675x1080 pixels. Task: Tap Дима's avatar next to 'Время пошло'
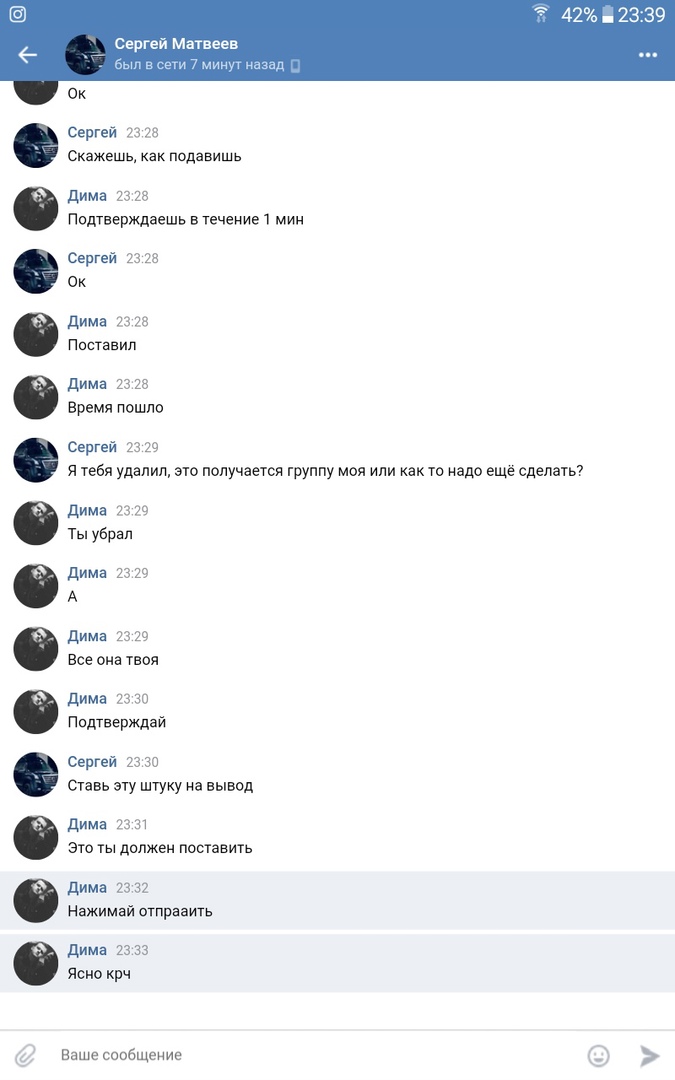click(x=36, y=397)
